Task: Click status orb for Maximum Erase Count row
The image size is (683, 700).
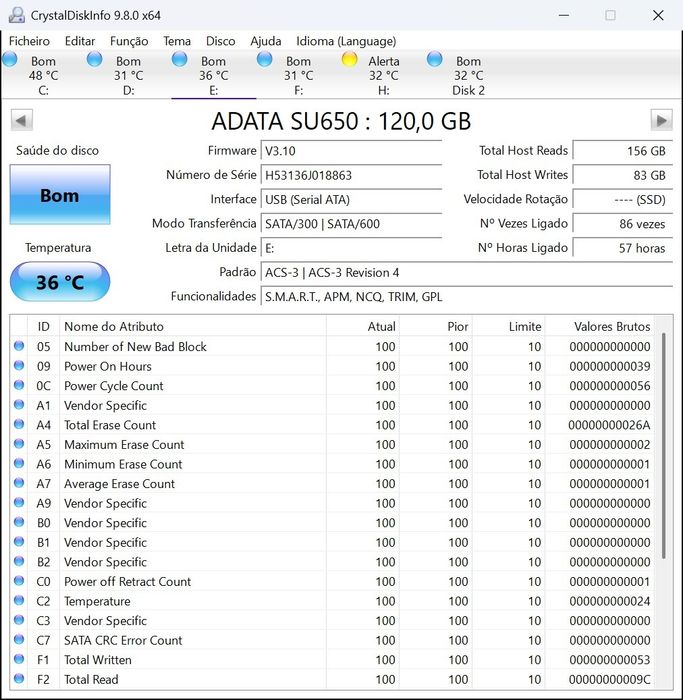Action: pyautogui.click(x=19, y=444)
